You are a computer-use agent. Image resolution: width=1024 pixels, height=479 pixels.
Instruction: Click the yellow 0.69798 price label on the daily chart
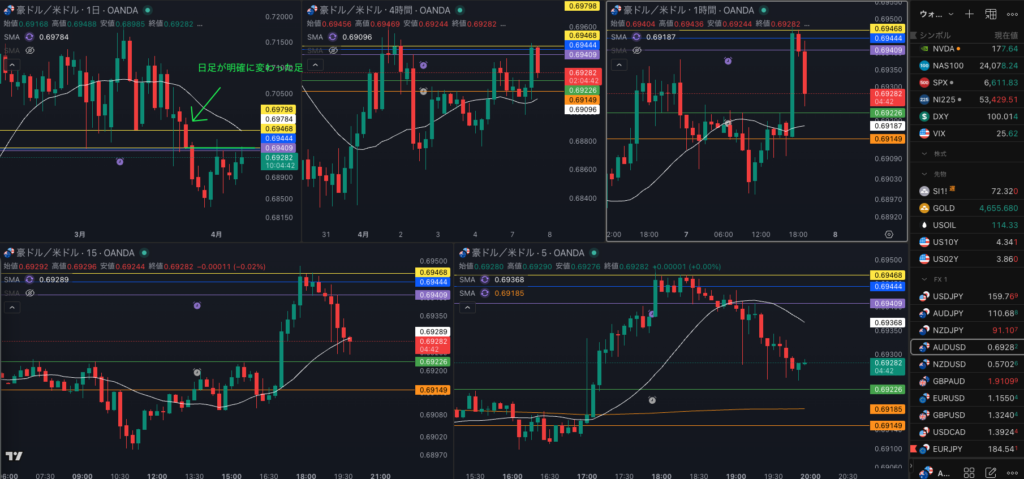tap(279, 109)
